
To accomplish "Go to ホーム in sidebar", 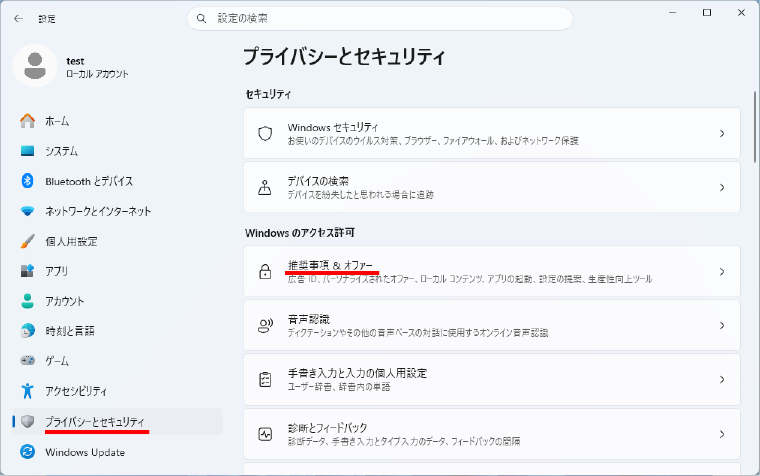I will click(117, 121).
